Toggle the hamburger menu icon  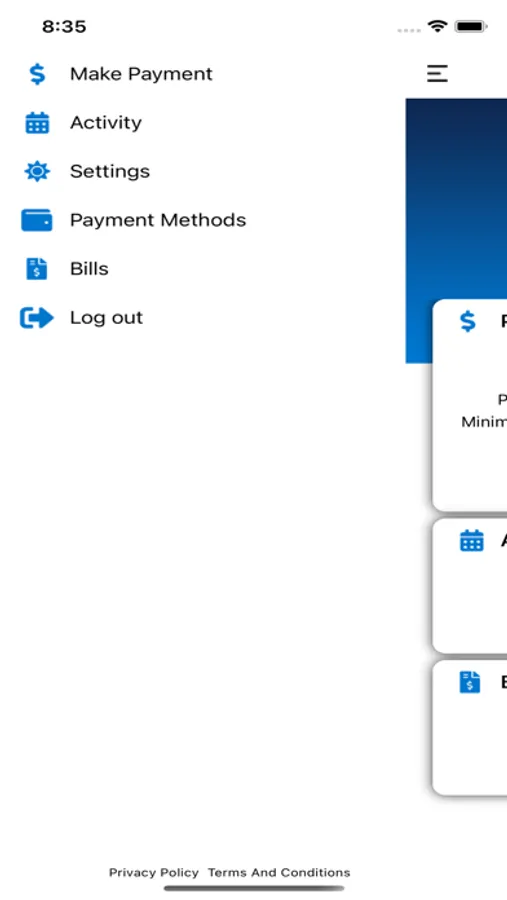point(437,73)
